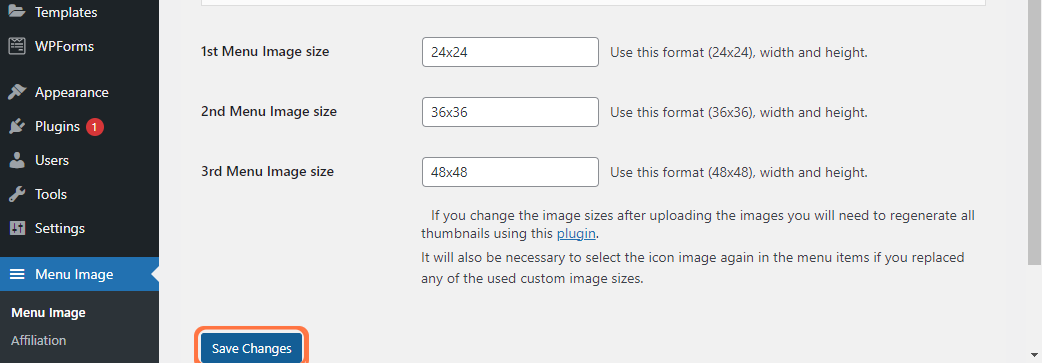Click the red Plugins update badge

click(x=95, y=127)
